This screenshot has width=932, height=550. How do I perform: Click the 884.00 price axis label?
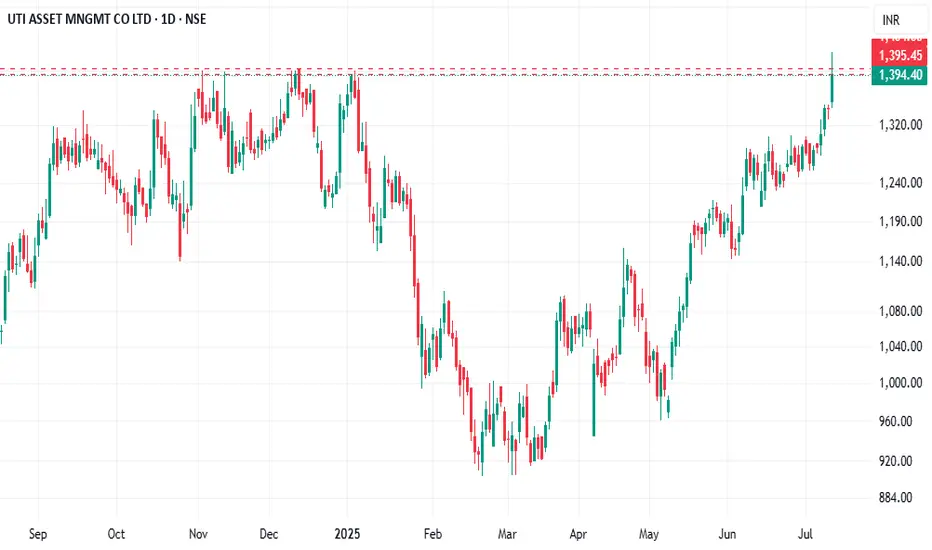(x=898, y=497)
